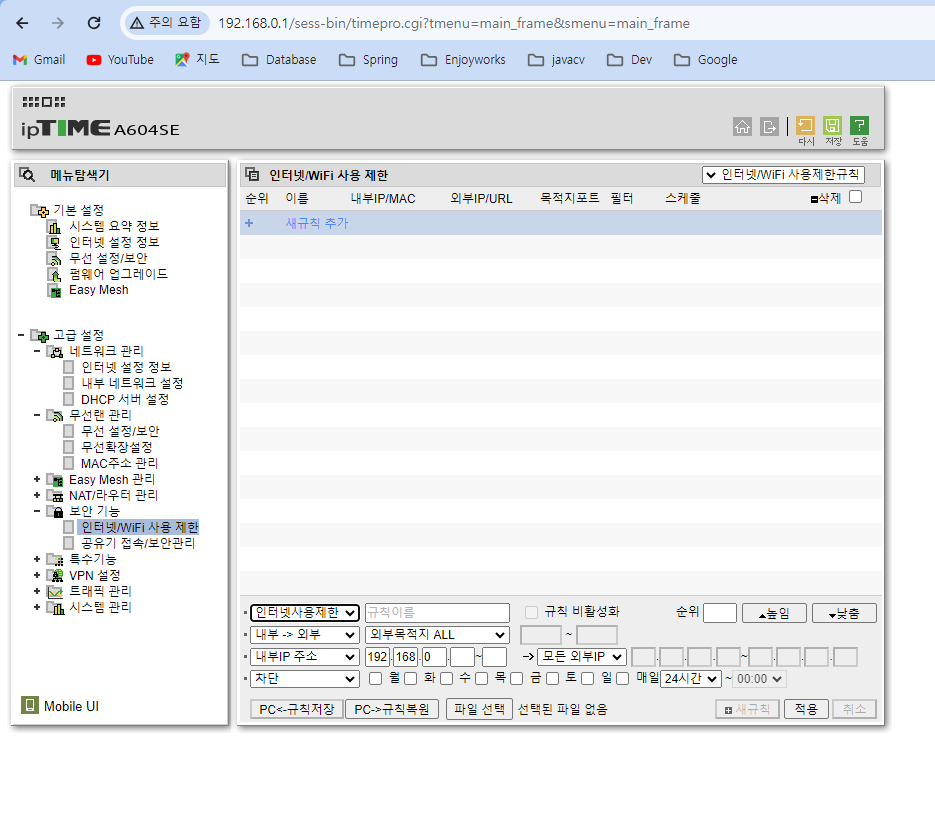Check the 수 (Wednesday) checkbox

[447, 678]
